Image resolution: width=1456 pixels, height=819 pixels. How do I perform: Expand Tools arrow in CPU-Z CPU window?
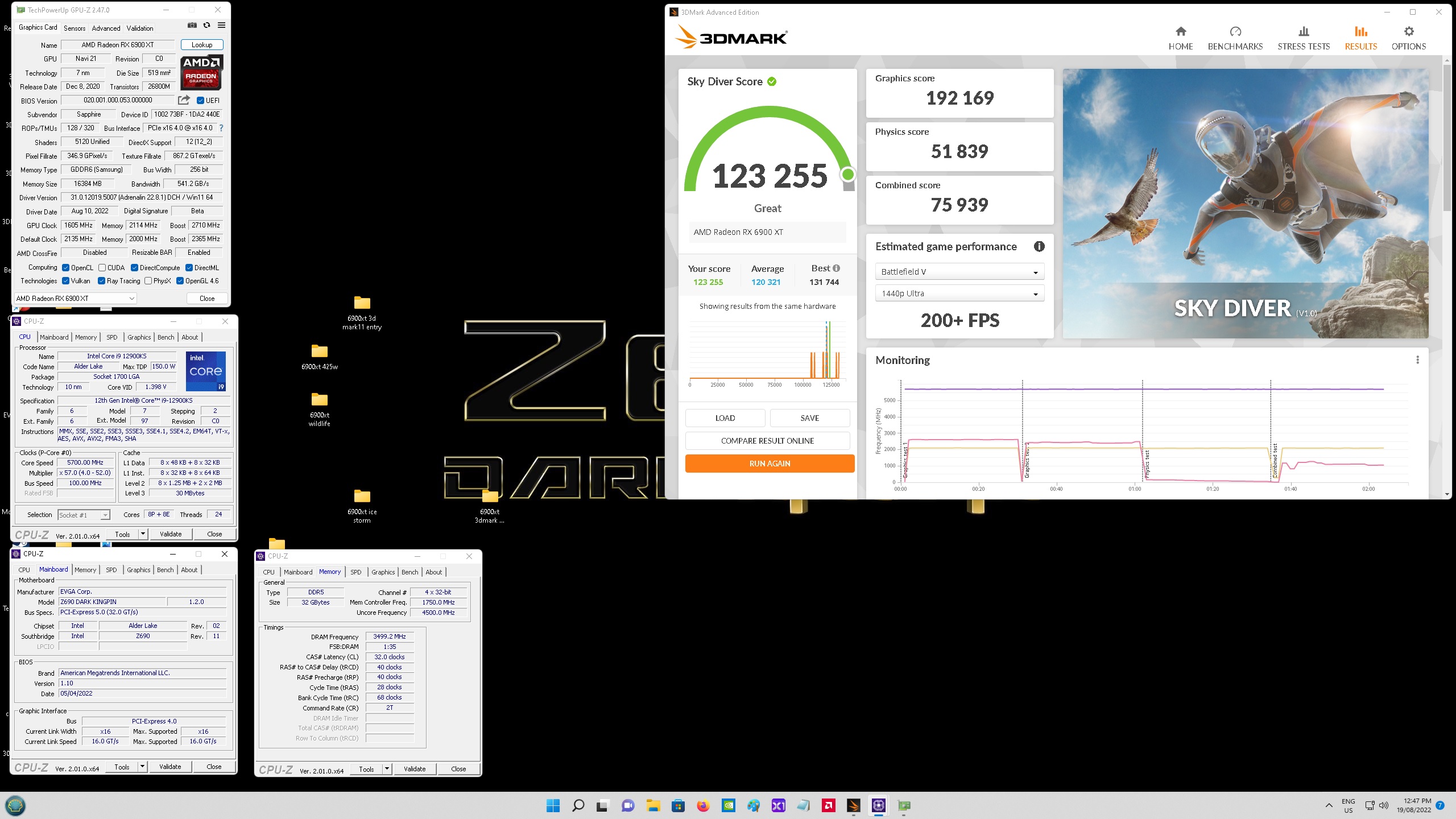pos(143,534)
